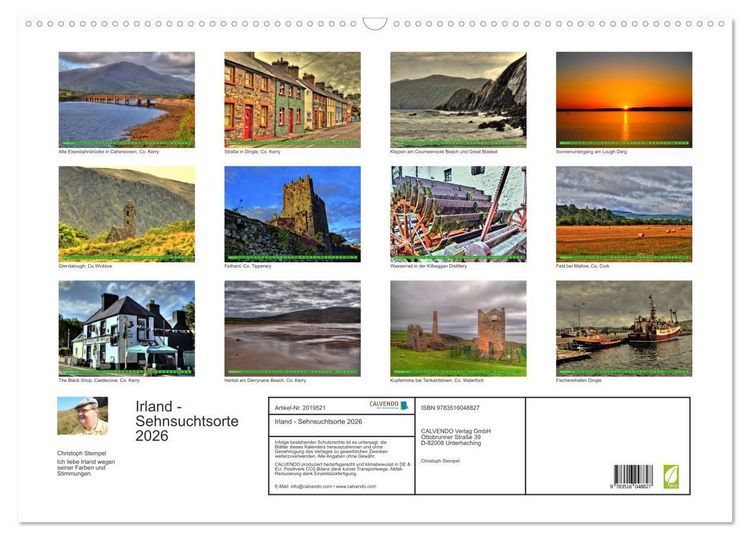
Task: Click the caption 'Sonnenuntergang am Lough Derg'
Action: point(591,152)
